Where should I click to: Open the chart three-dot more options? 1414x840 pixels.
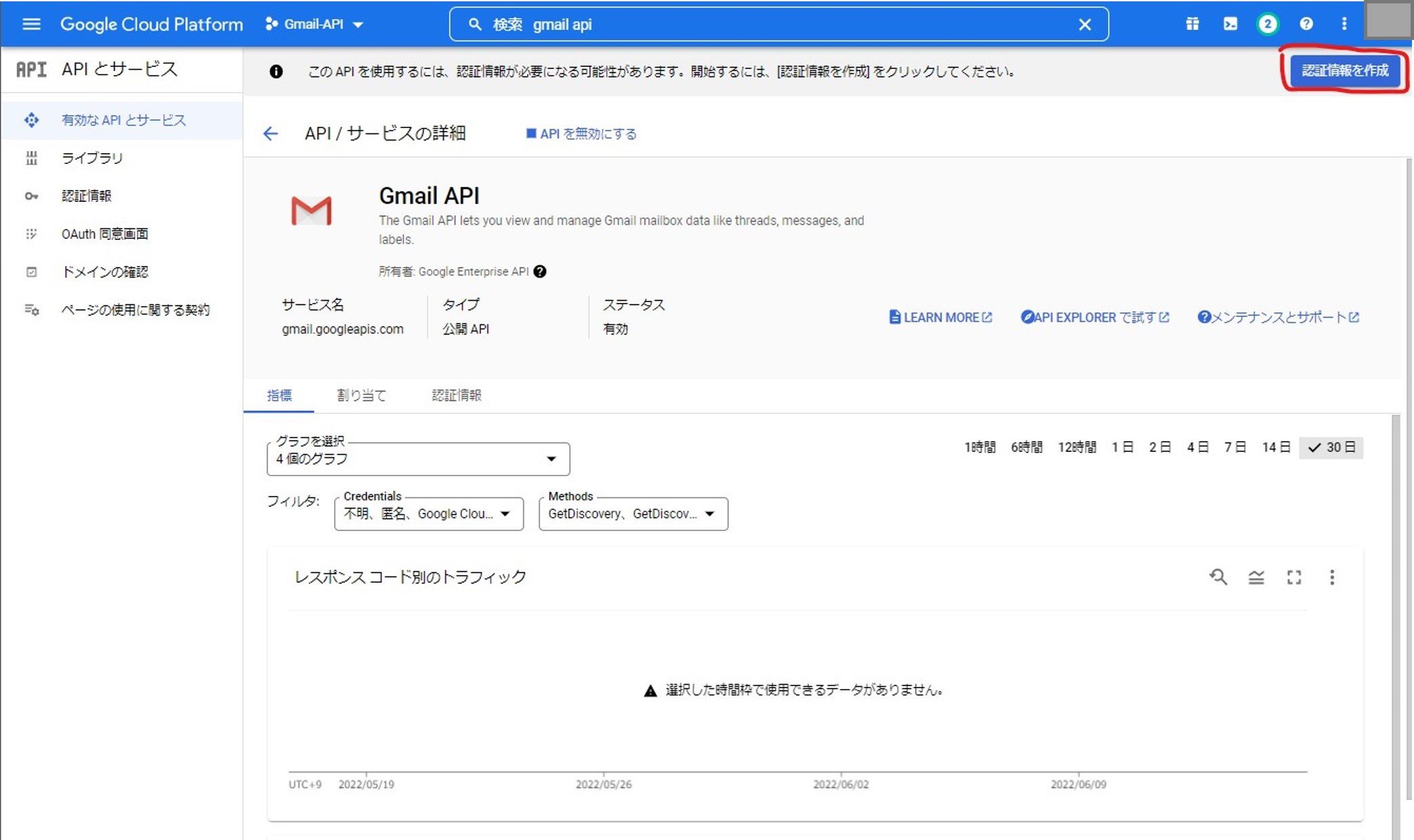tap(1332, 577)
